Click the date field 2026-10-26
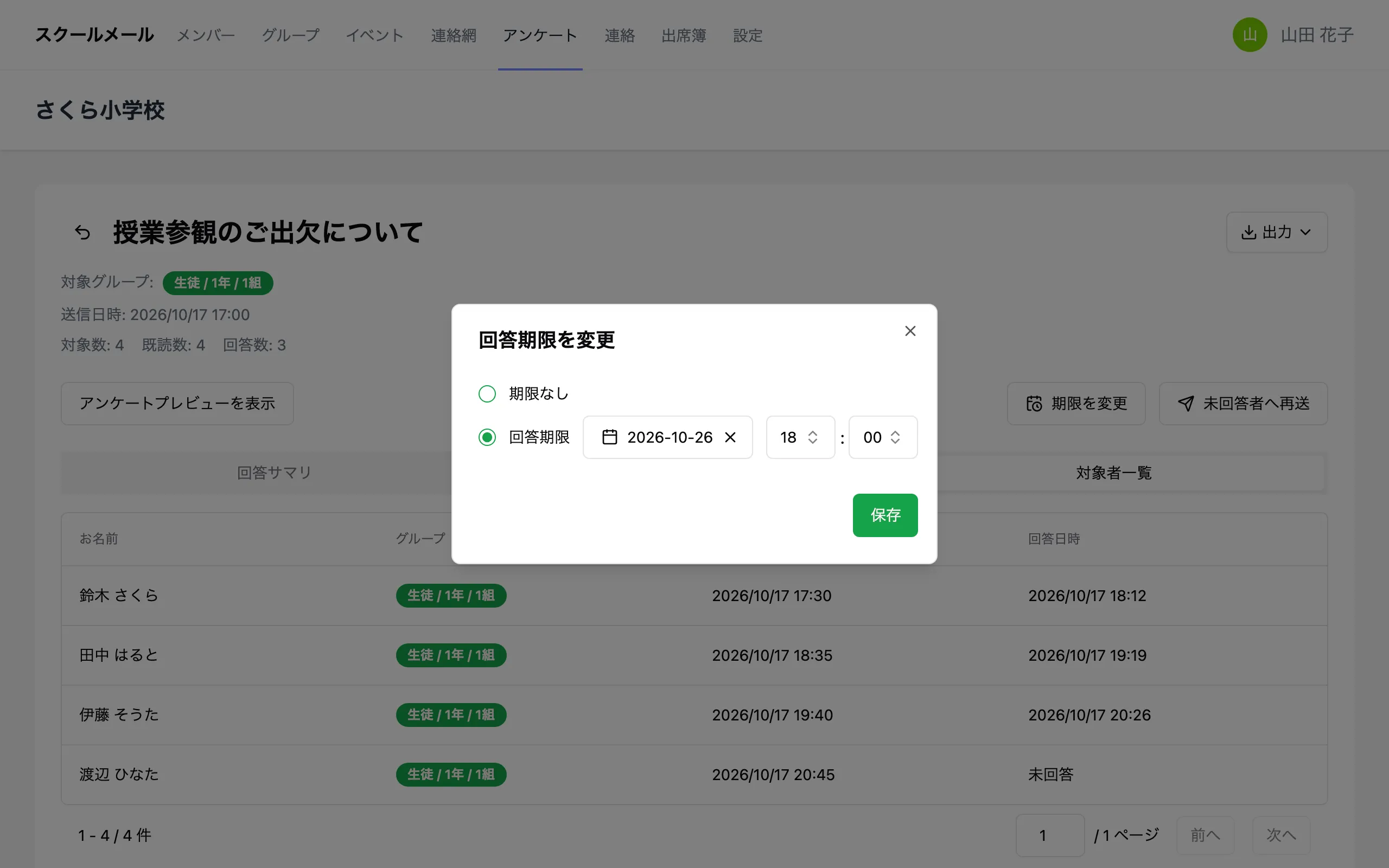The height and width of the screenshot is (868, 1389). (667, 437)
